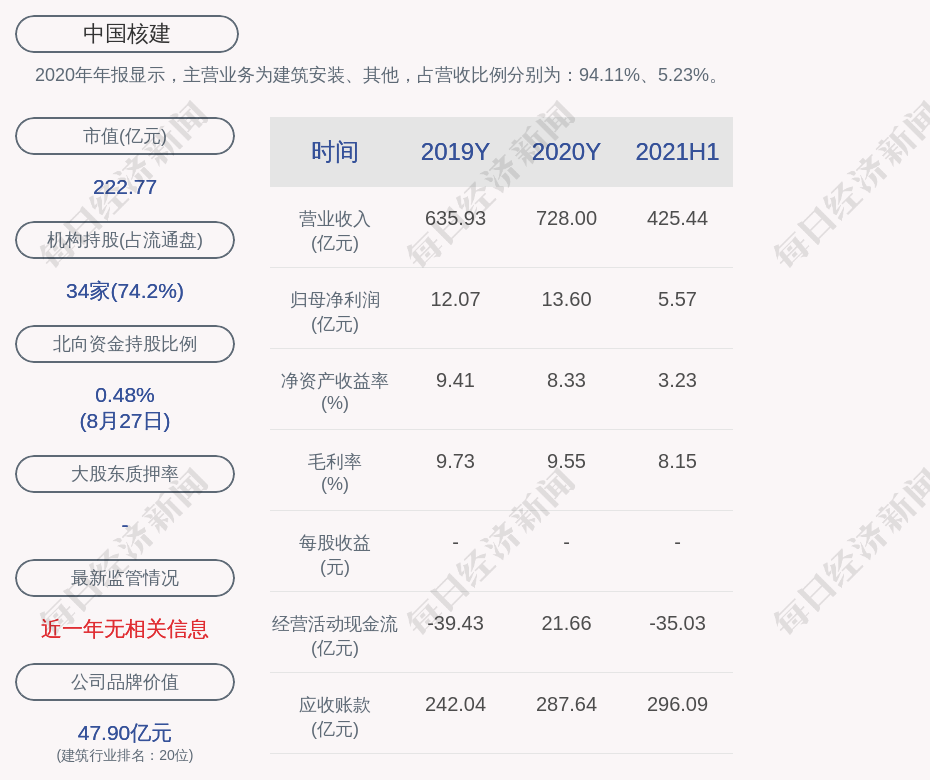The width and height of the screenshot is (930, 780).
Task: Click the 应收账款 value 296.09
Action: pos(677,704)
